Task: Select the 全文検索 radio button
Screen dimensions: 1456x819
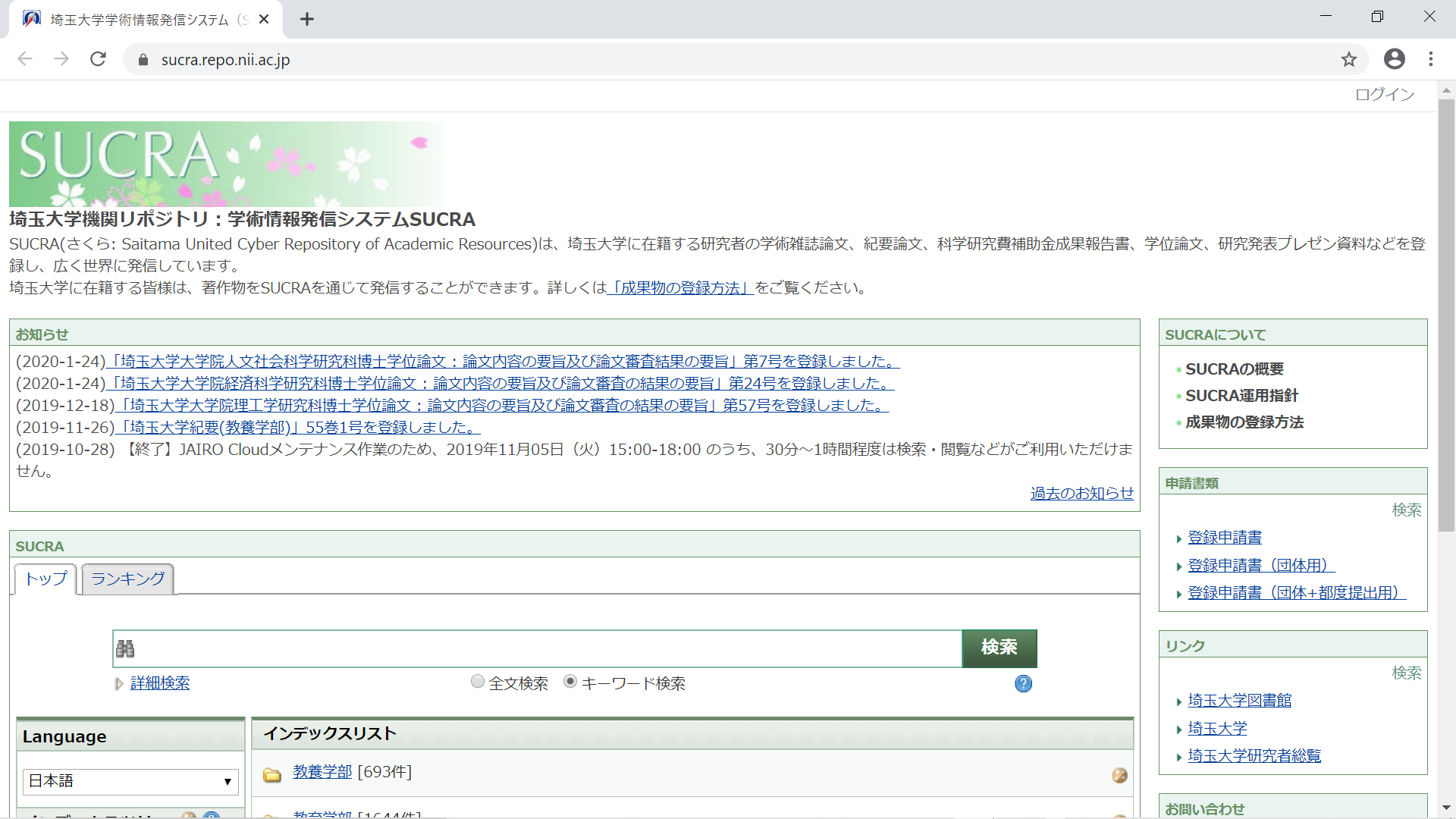Action: pyautogui.click(x=478, y=681)
